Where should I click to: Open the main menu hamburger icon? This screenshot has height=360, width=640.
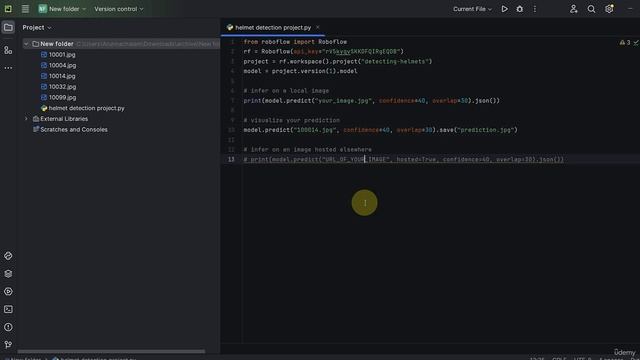pos(25,9)
